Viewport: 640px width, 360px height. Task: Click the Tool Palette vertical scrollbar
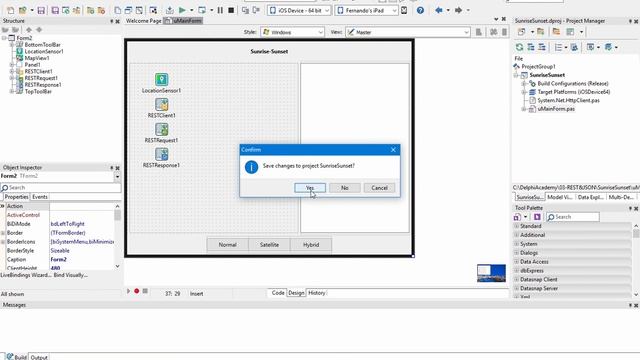pyautogui.click(x=636, y=260)
